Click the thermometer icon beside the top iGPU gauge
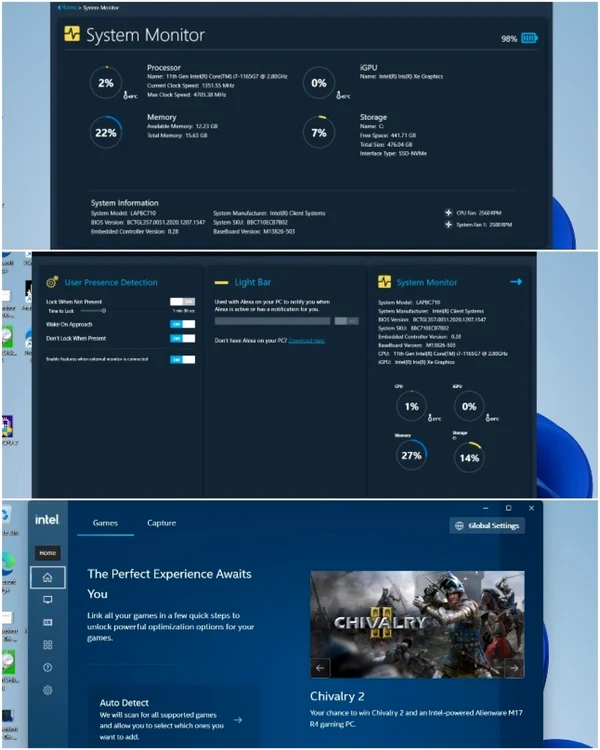The width and height of the screenshot is (600, 750). (339, 95)
